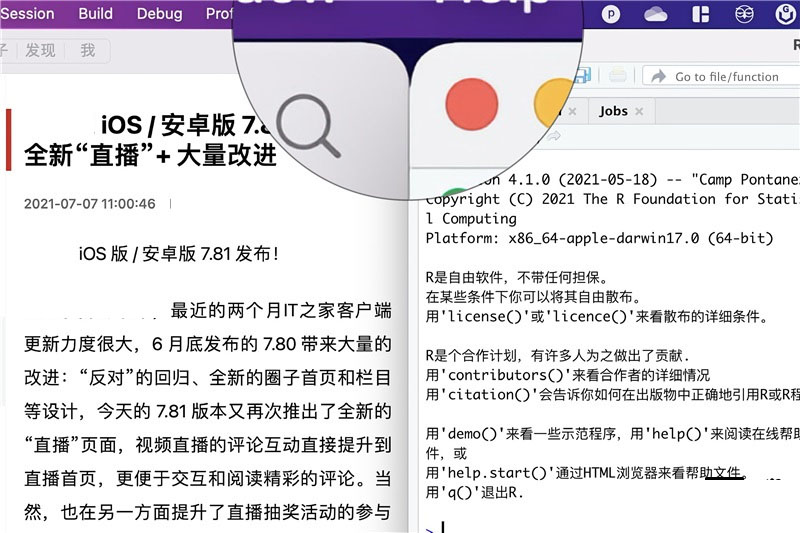
Task: Click the line starting "然，也在另一方面"
Action: 208,512
